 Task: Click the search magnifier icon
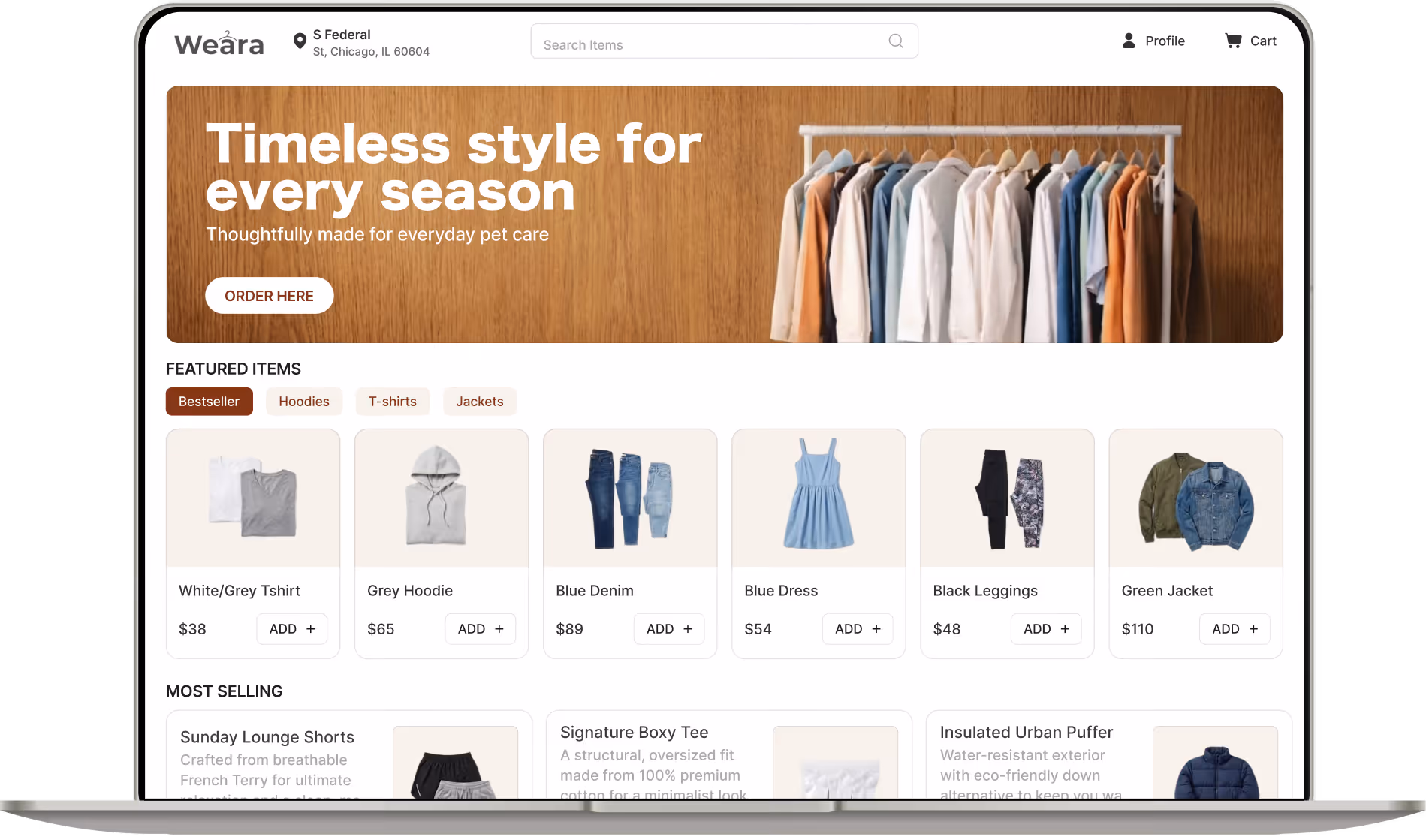[x=896, y=41]
